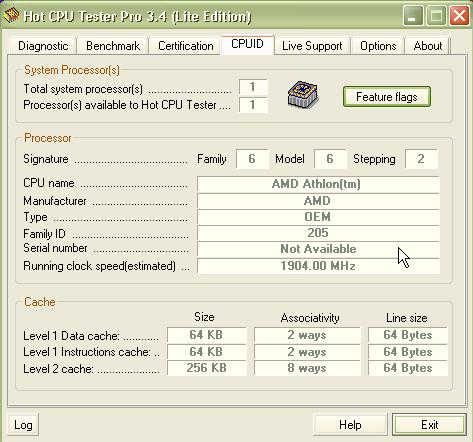473x442 pixels.
Task: Click the Processor(s) available to Hot CPU Tester value
Action: [253, 105]
